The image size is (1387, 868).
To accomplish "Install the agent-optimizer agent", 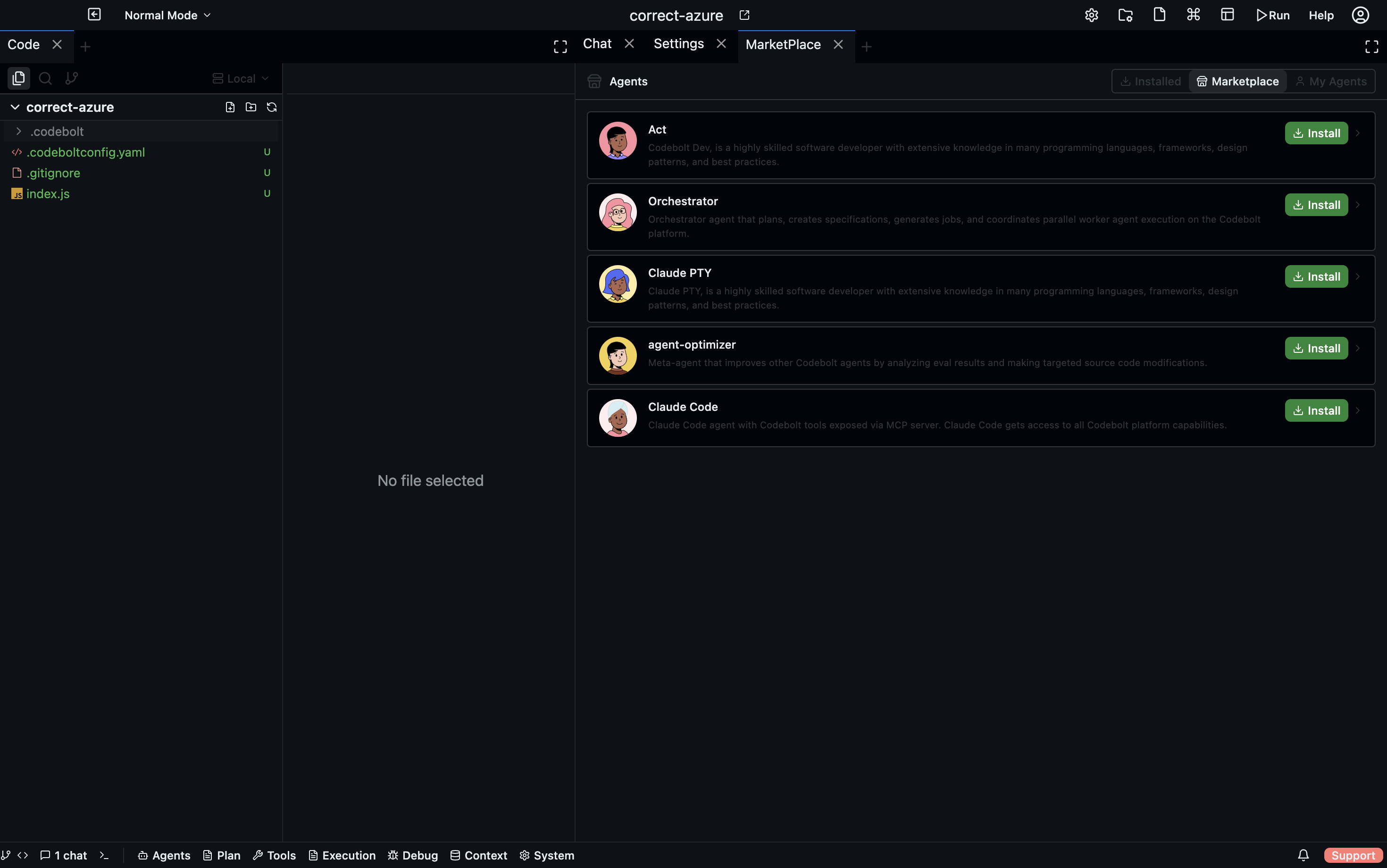I will pyautogui.click(x=1316, y=349).
